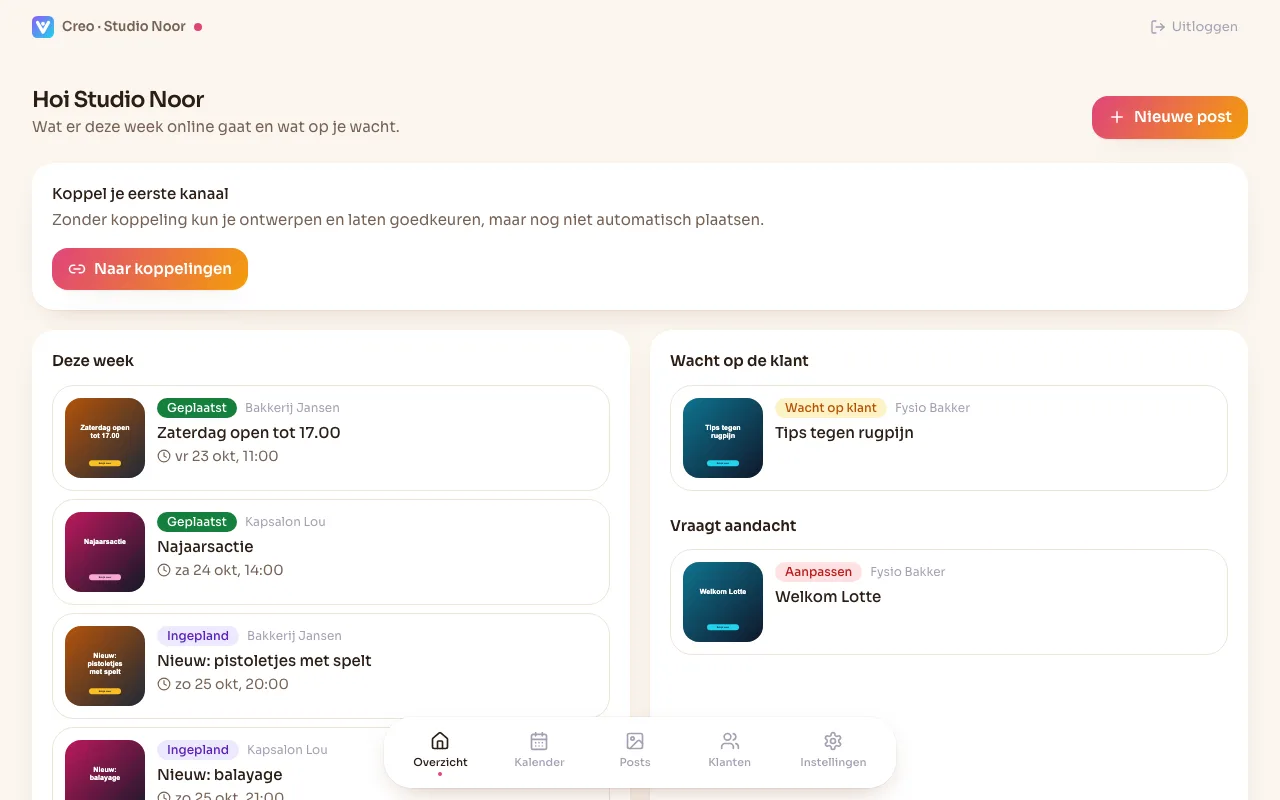Click the logout arrow icon

1158,27
